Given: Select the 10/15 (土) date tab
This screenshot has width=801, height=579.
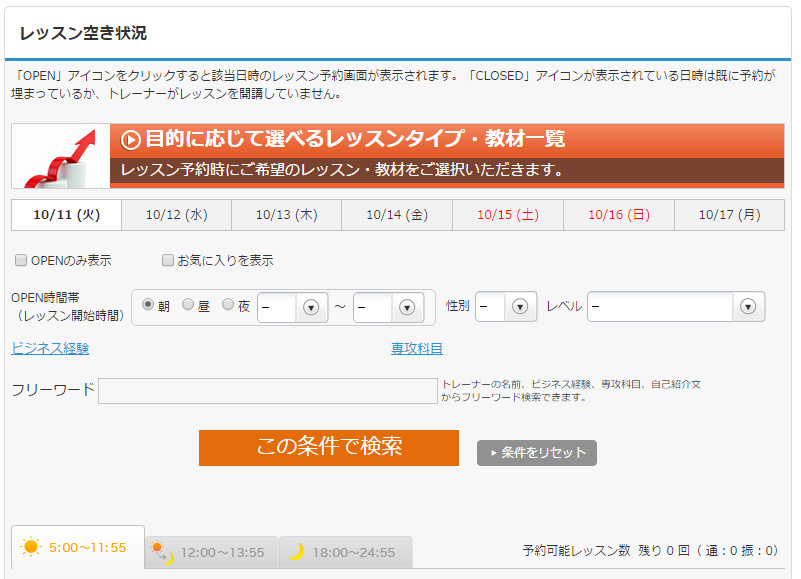Looking at the screenshot, I should tap(508, 215).
